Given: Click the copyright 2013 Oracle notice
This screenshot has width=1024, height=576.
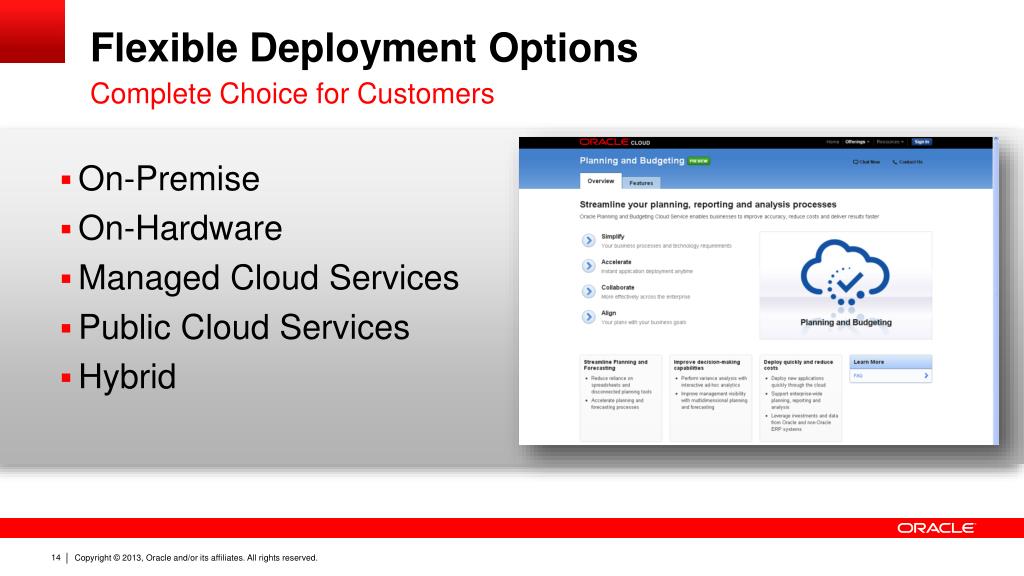Looking at the screenshot, I should coord(196,558).
